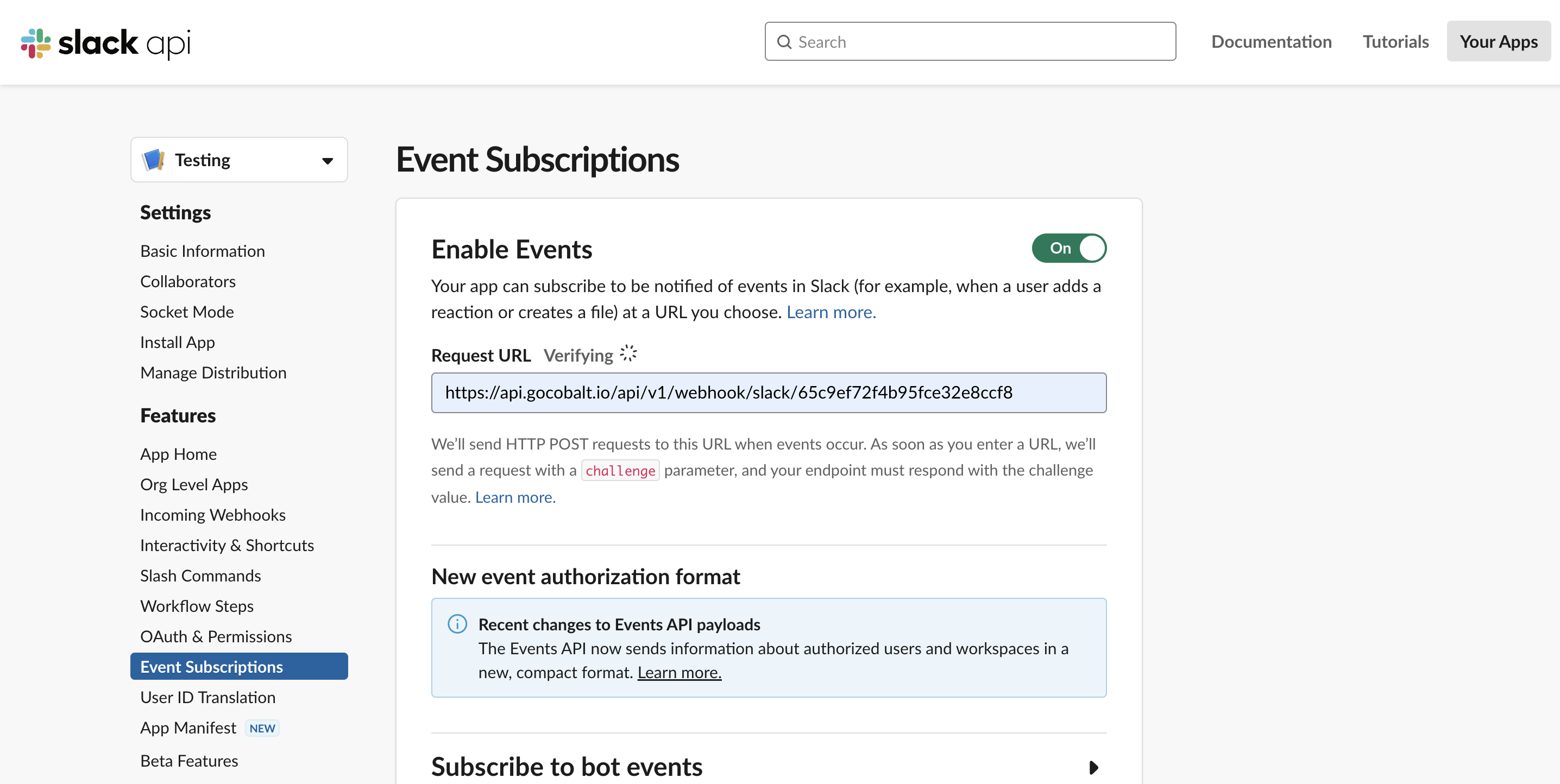Click the Testing app book icon
The width and height of the screenshot is (1560, 784).
153,159
